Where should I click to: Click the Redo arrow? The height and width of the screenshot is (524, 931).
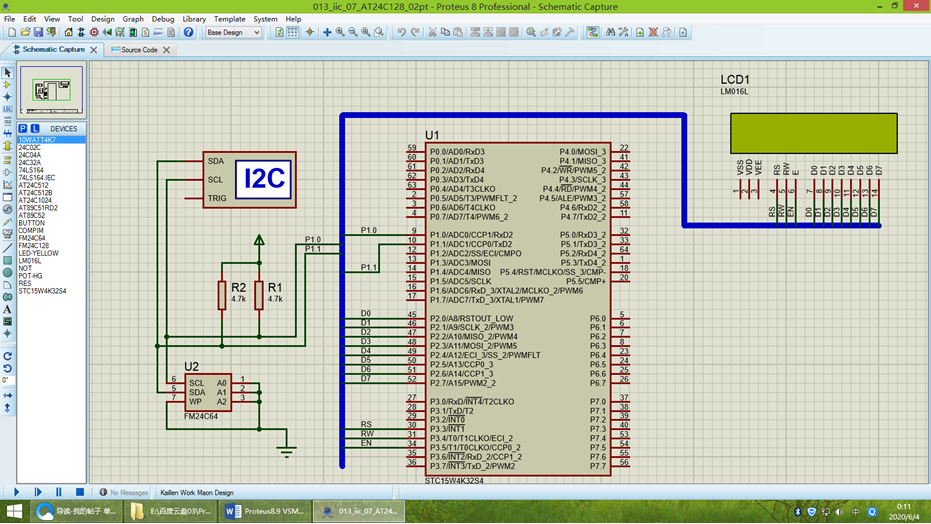coord(414,32)
